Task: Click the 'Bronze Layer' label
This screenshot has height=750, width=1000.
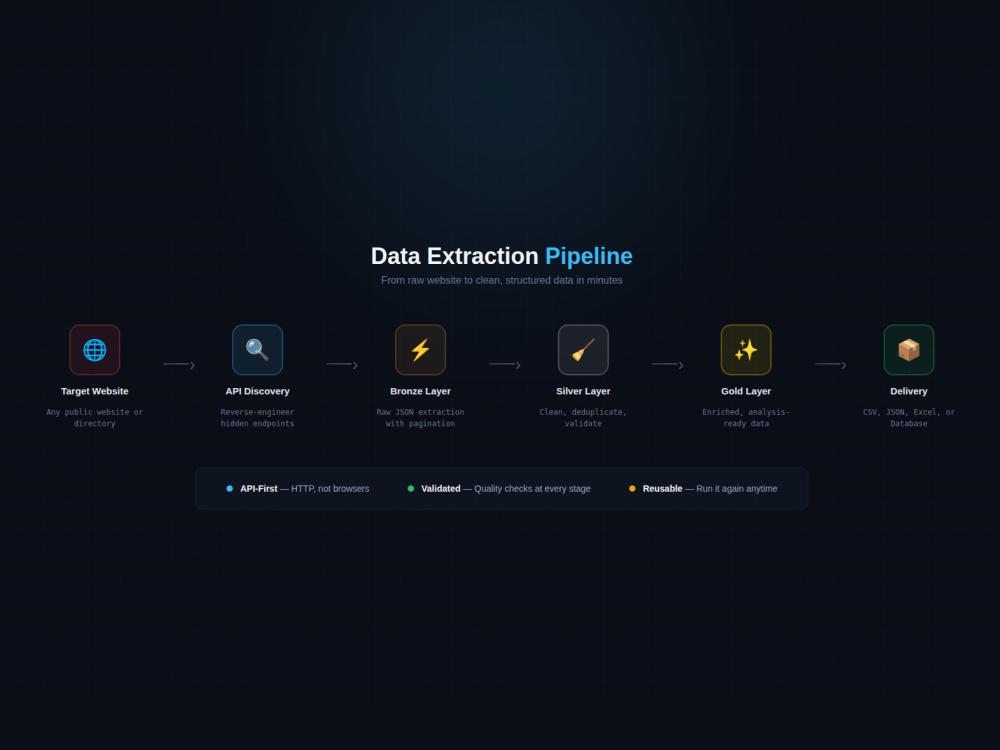Action: (x=420, y=391)
